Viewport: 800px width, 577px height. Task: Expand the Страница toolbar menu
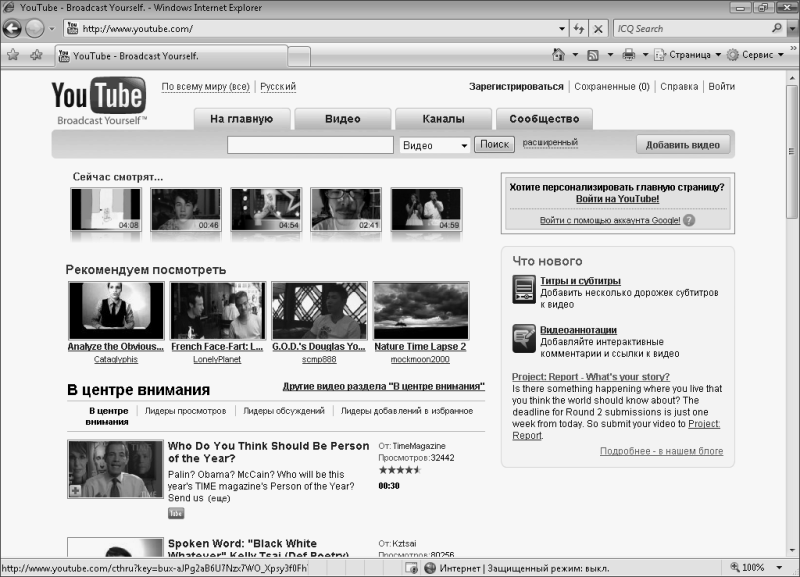[x=690, y=55]
